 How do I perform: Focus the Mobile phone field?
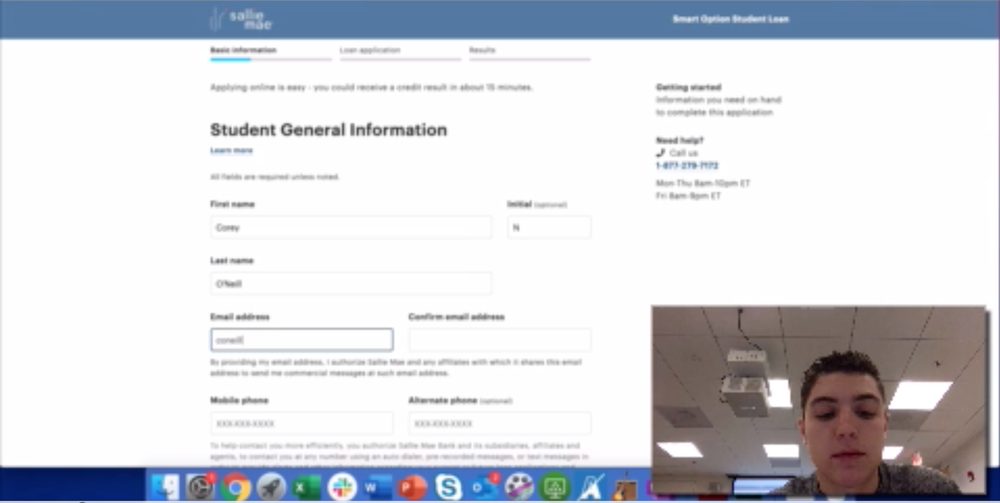point(302,423)
